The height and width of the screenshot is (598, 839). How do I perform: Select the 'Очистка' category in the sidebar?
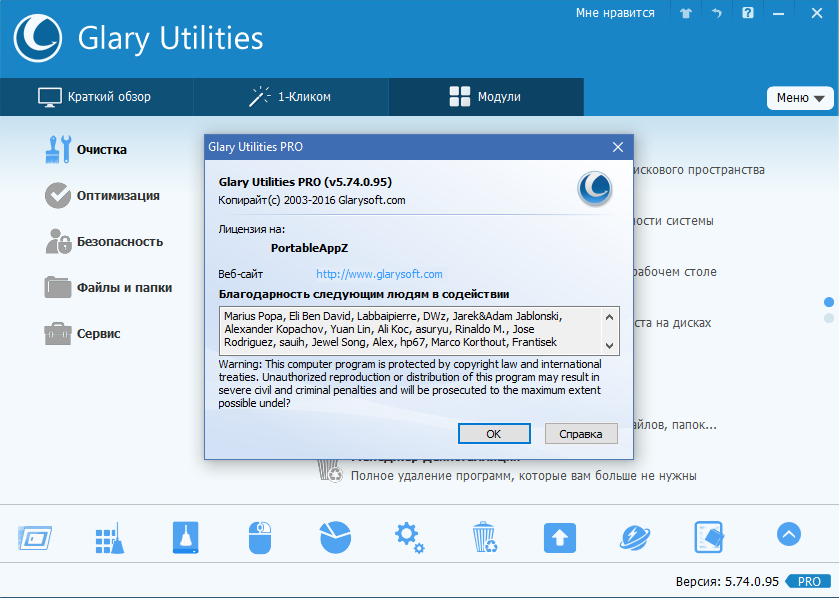86,149
